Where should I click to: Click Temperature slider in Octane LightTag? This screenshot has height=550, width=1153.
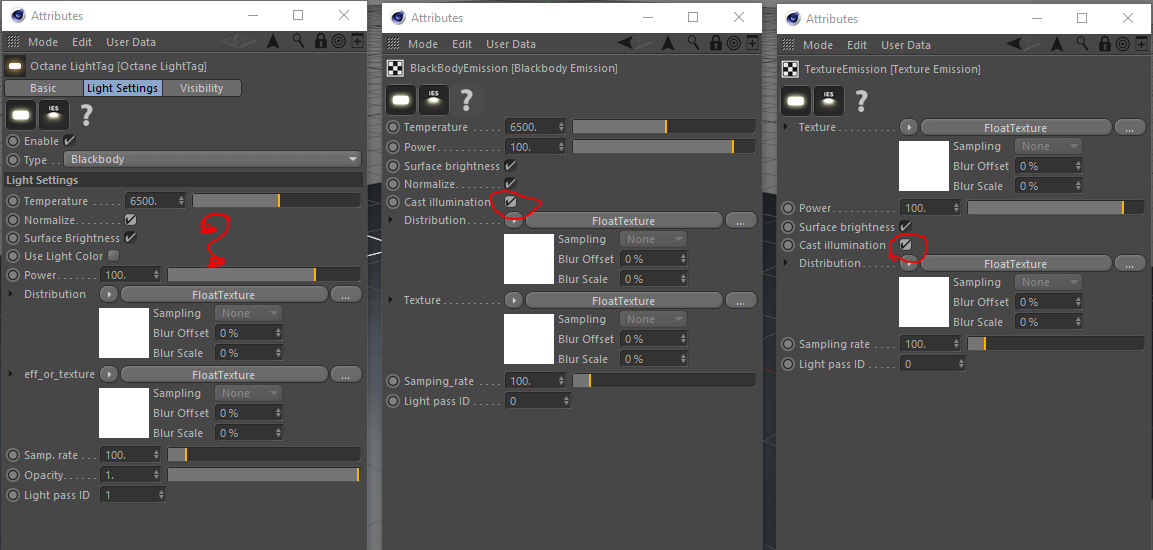276,201
